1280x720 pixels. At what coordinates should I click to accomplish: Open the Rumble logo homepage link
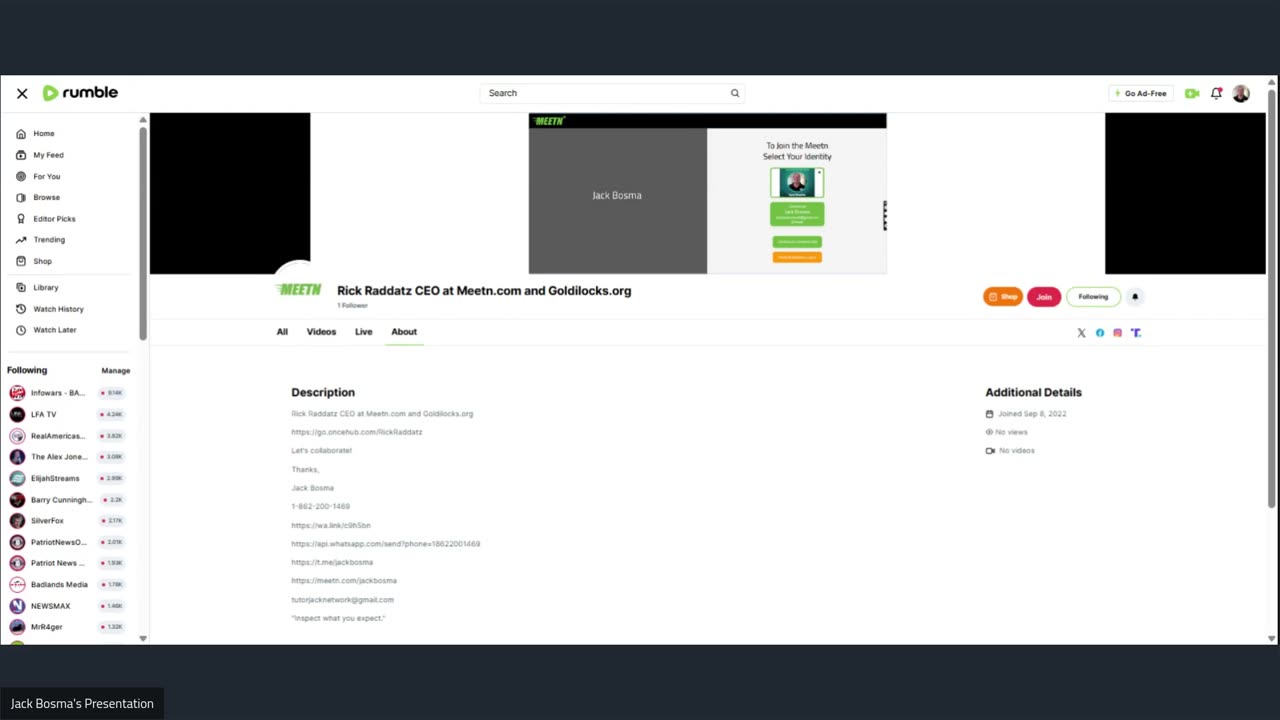click(80, 93)
